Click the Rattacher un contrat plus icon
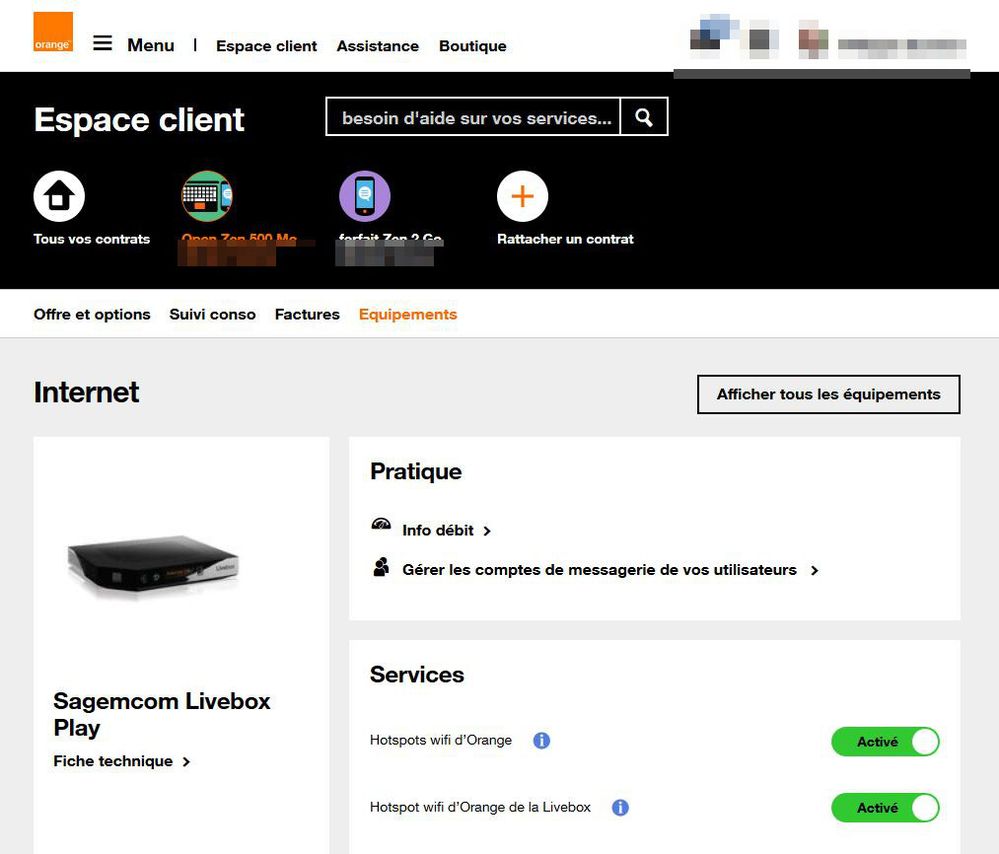 (522, 196)
